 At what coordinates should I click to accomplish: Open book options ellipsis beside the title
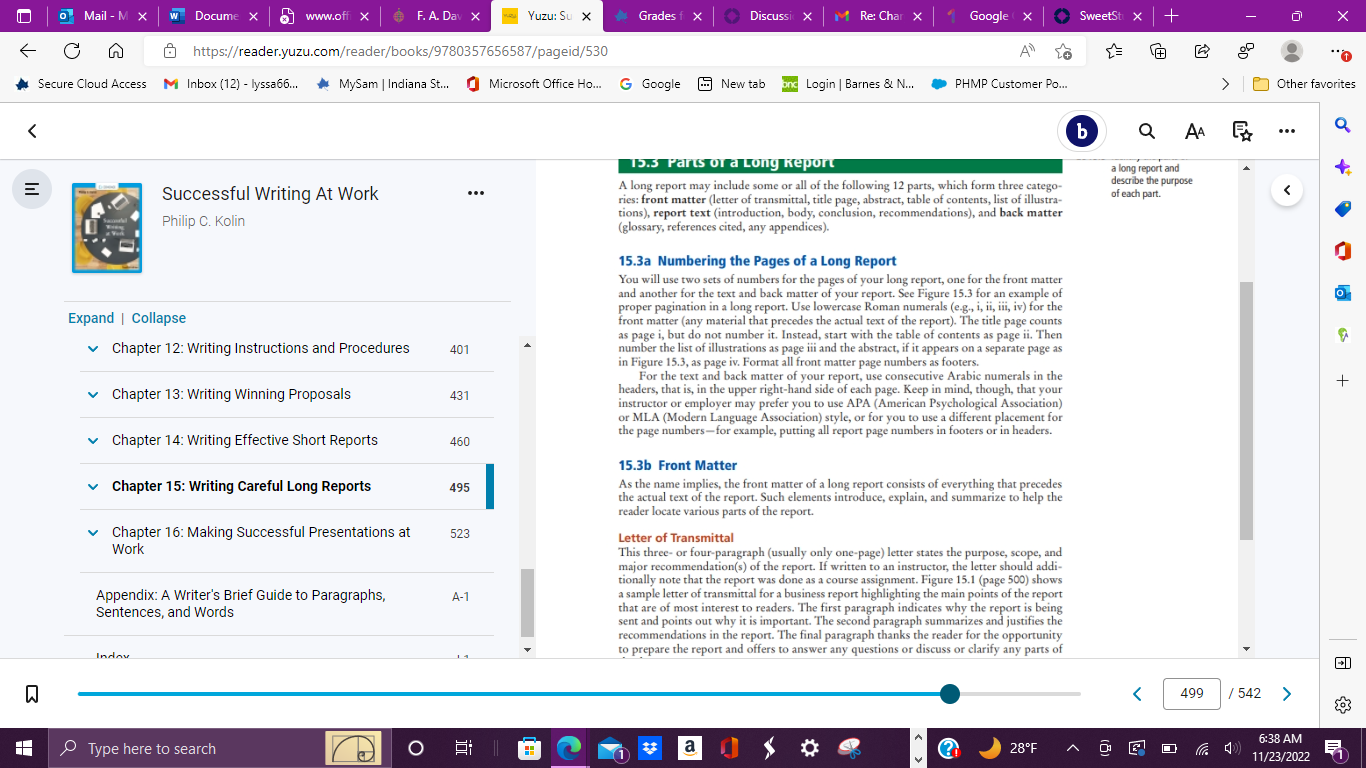[476, 193]
